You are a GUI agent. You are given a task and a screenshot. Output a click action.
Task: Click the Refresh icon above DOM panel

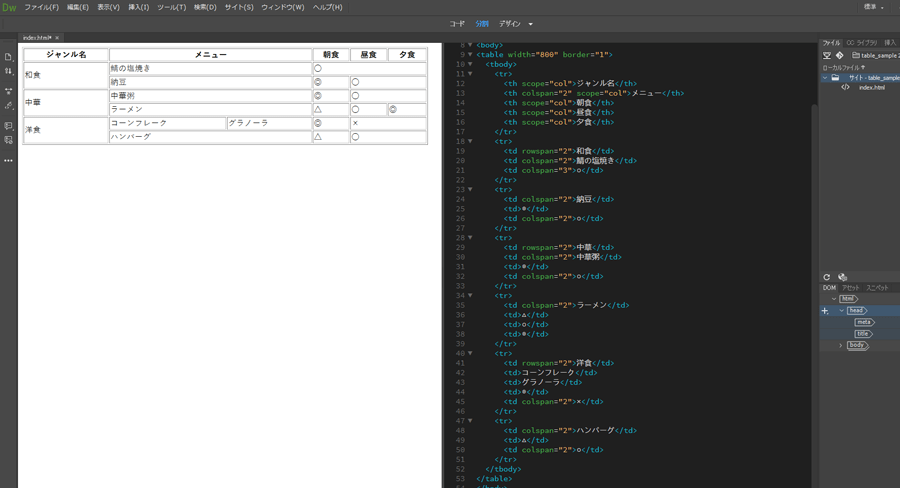click(827, 277)
